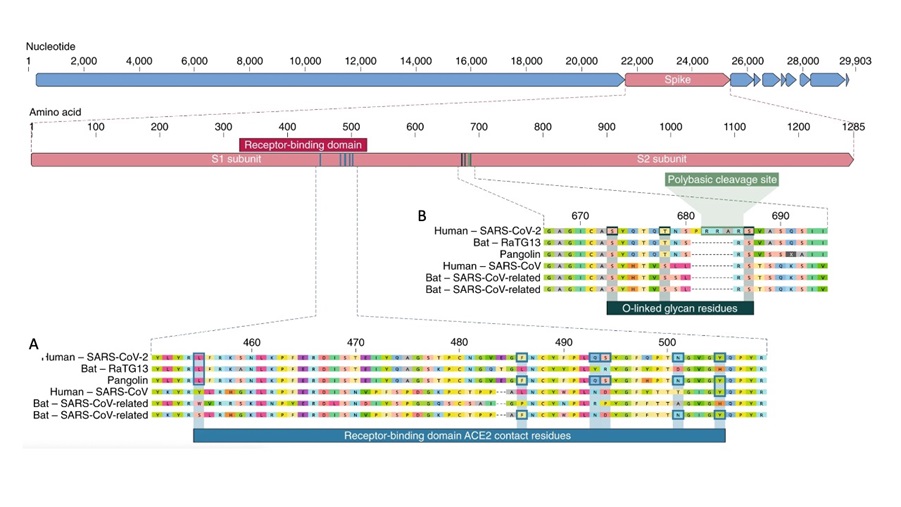Image resolution: width=901 pixels, height=507 pixels.
Task: Click the ACE2 contact residues blue bar
Action: coord(458,436)
